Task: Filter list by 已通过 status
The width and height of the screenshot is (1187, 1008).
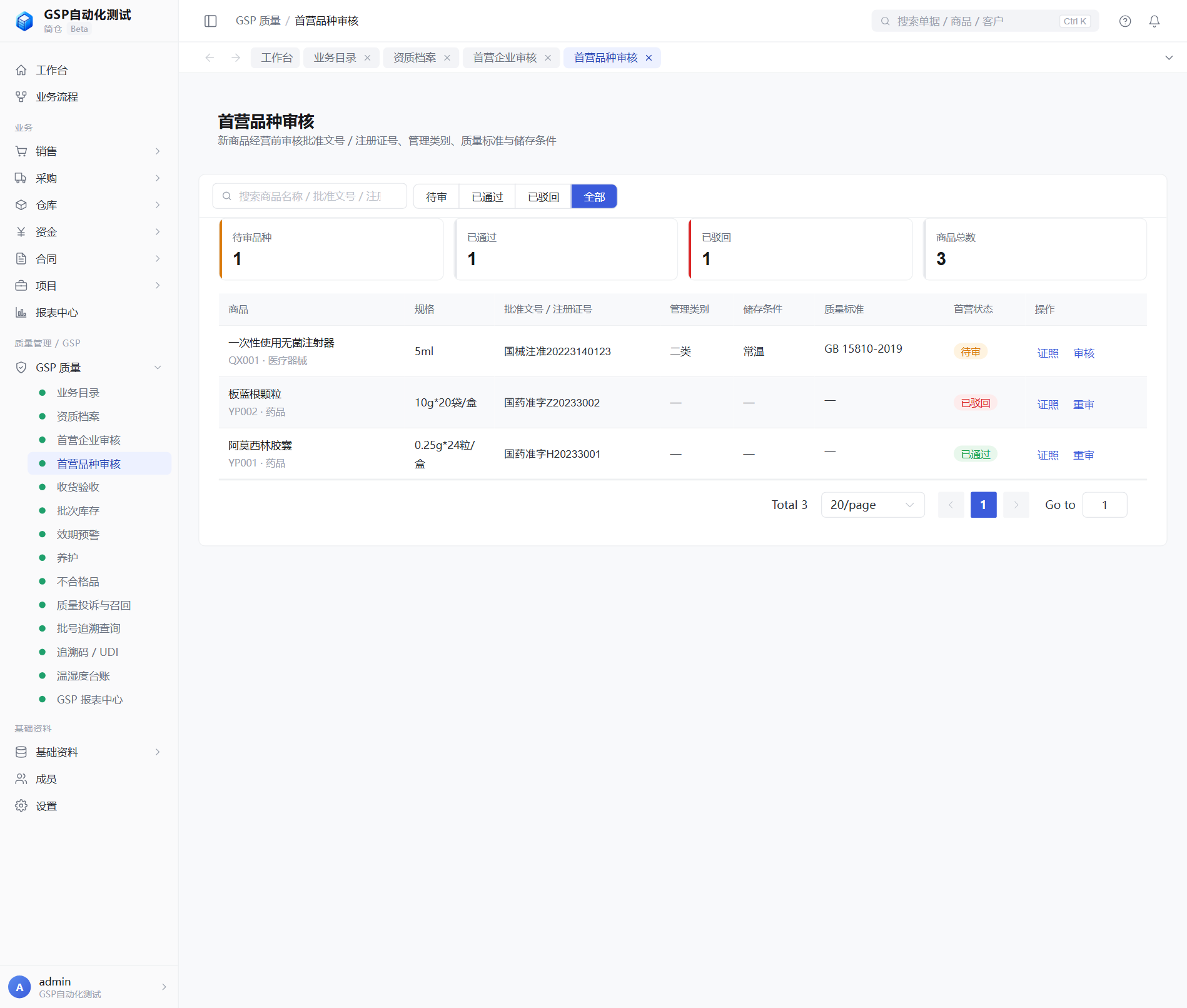Action: click(487, 197)
